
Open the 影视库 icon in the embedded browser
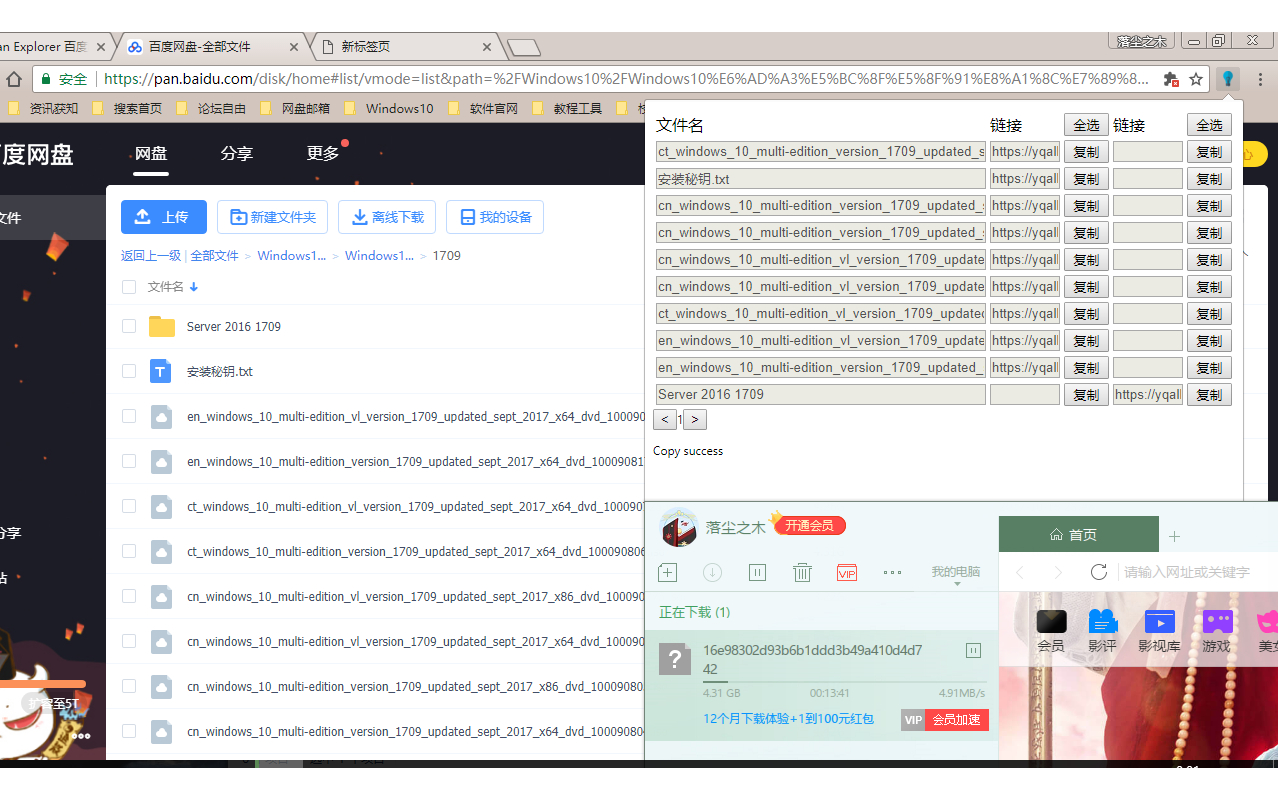(x=1160, y=631)
